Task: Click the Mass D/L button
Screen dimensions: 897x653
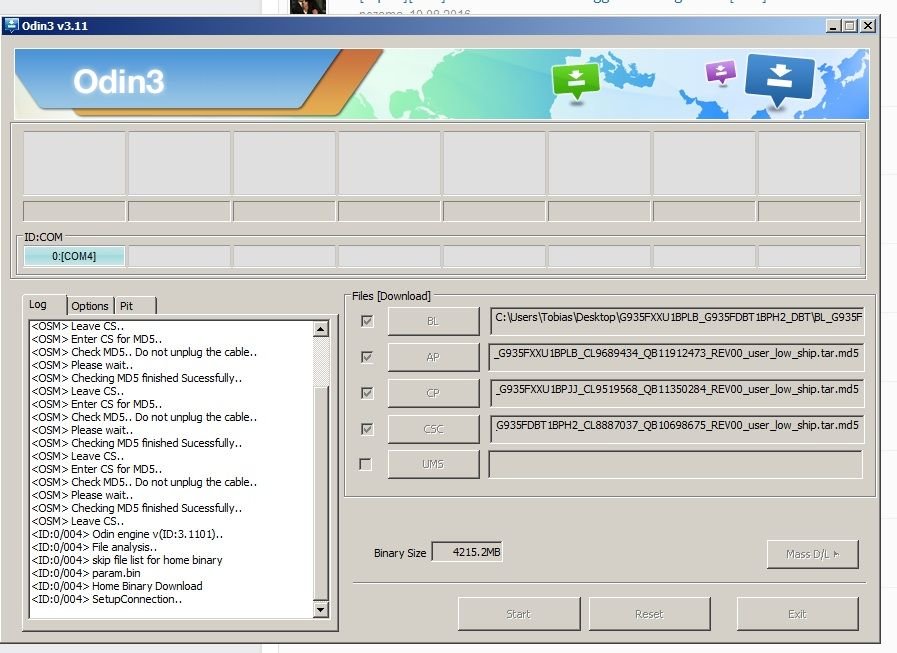Action: coord(812,554)
